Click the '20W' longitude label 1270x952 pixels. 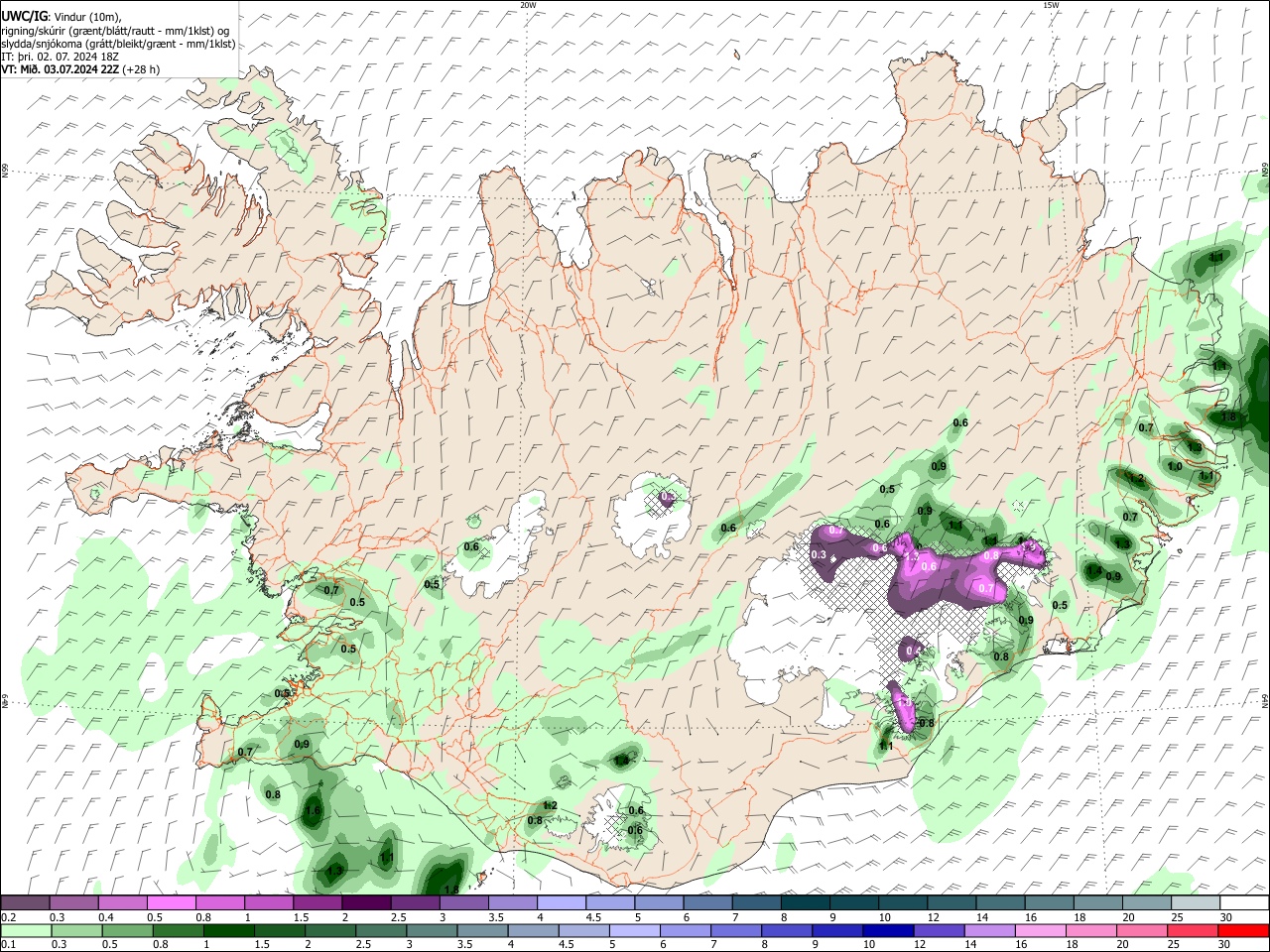pyautogui.click(x=528, y=5)
